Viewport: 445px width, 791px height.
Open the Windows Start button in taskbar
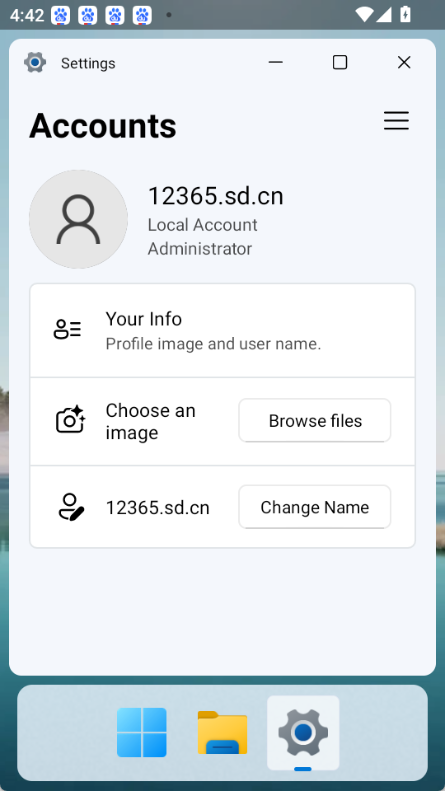[x=142, y=732]
